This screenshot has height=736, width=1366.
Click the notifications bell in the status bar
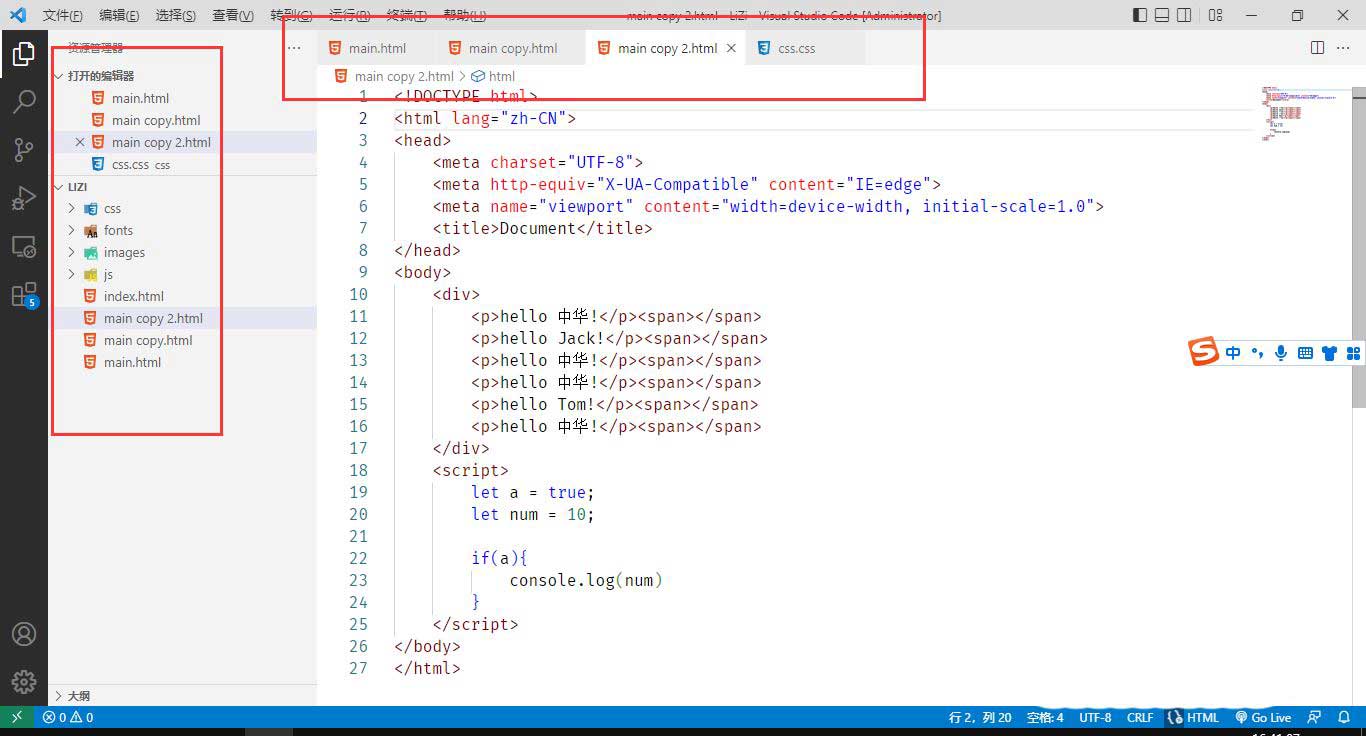point(1344,717)
